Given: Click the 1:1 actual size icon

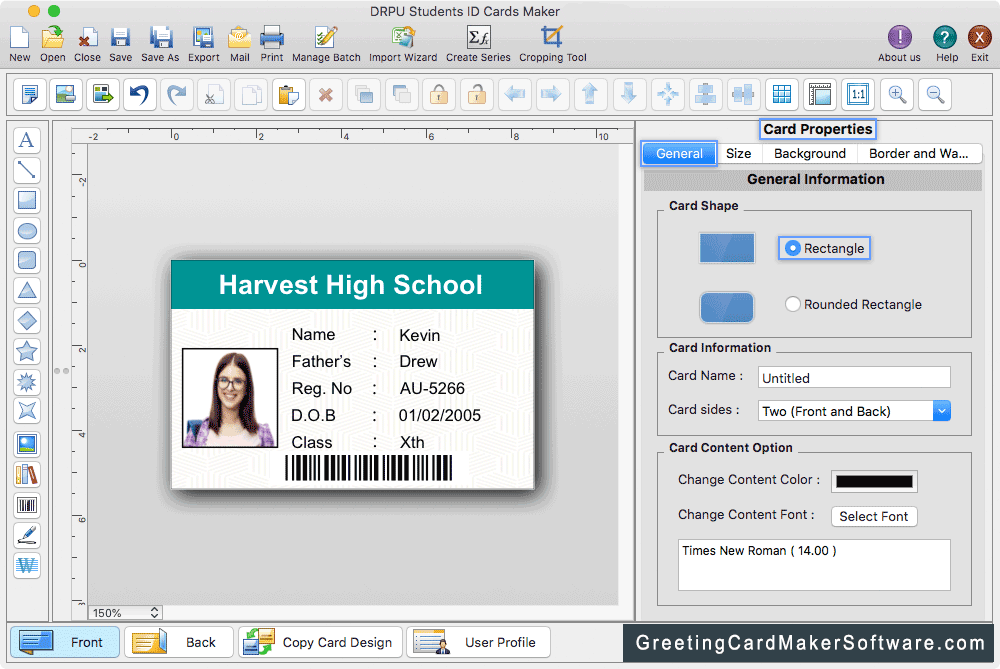Looking at the screenshot, I should point(858,95).
